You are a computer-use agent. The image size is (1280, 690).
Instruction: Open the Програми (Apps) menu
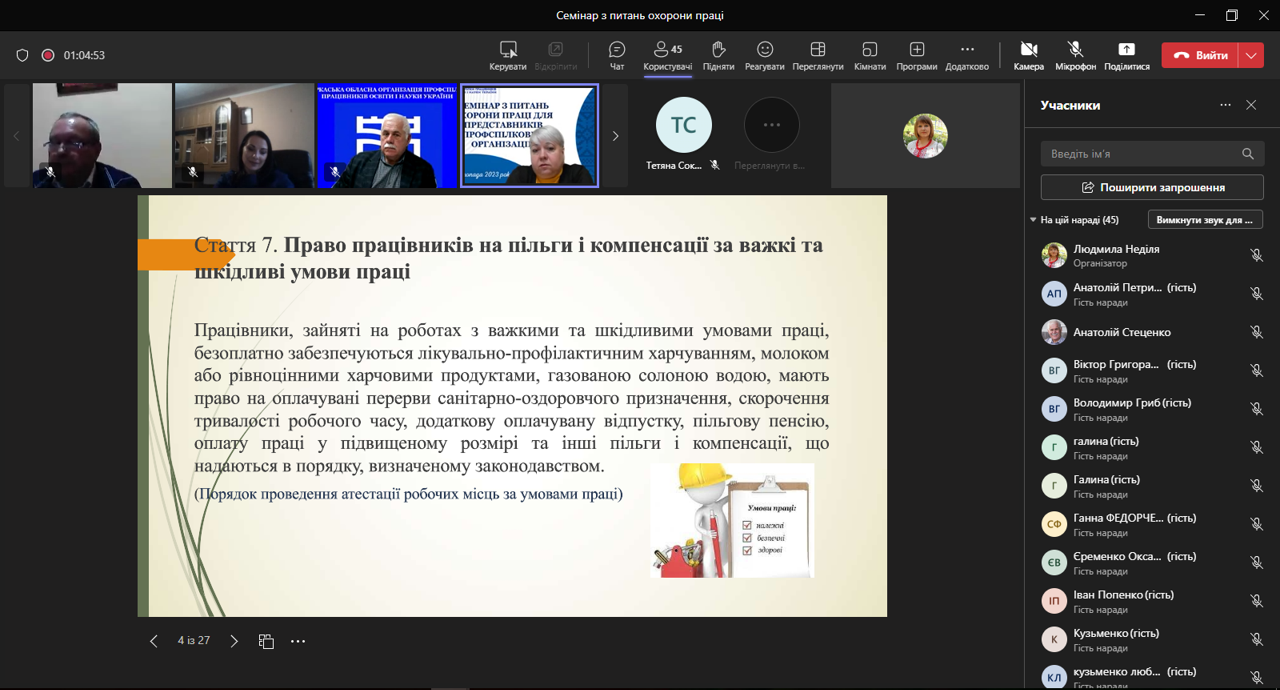point(916,55)
